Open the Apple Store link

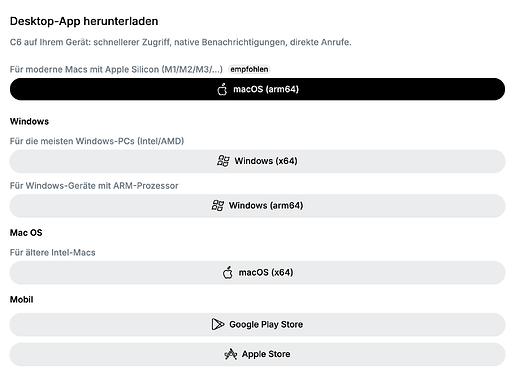tap(257, 354)
